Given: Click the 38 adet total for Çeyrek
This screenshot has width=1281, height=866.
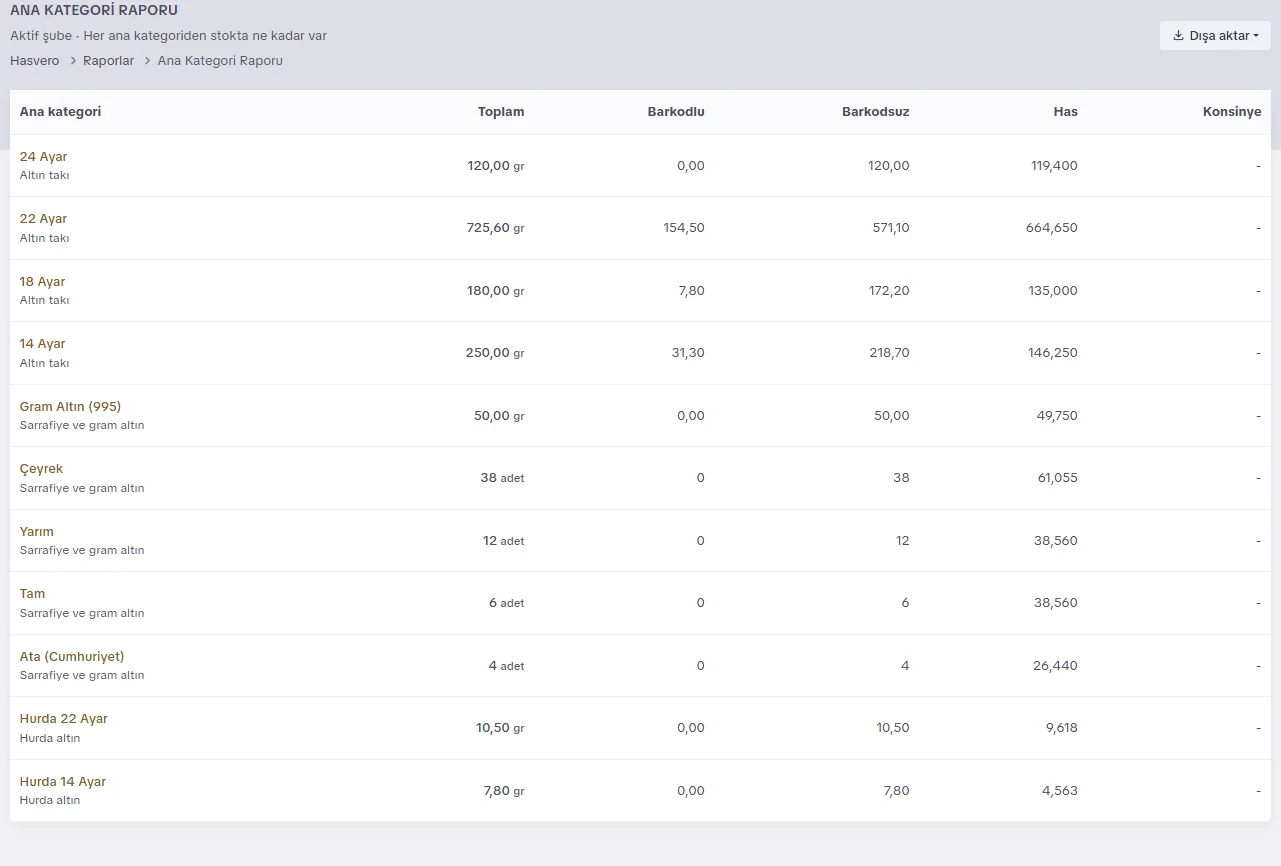Looking at the screenshot, I should coord(502,478).
